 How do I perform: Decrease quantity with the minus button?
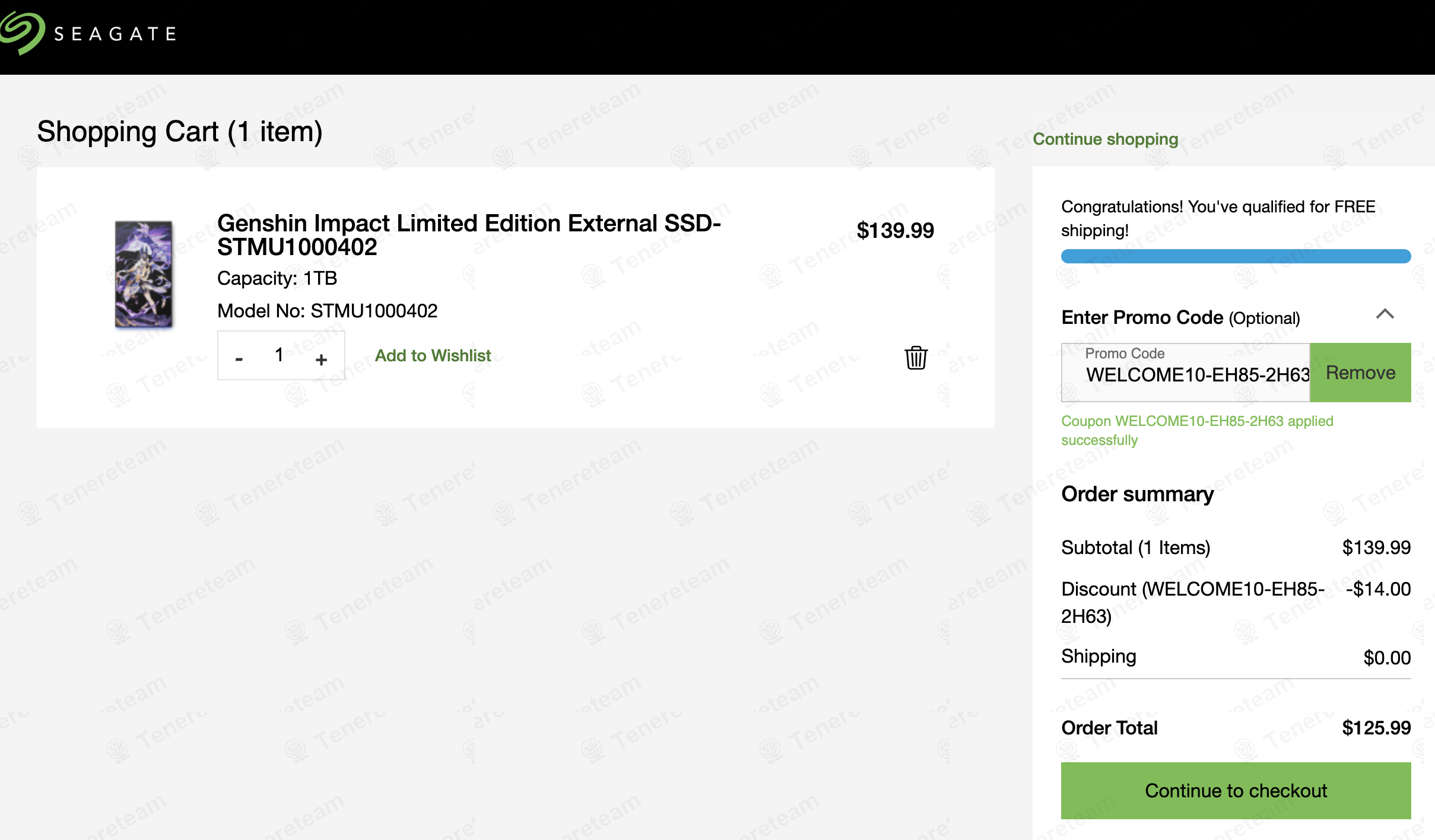tap(239, 359)
